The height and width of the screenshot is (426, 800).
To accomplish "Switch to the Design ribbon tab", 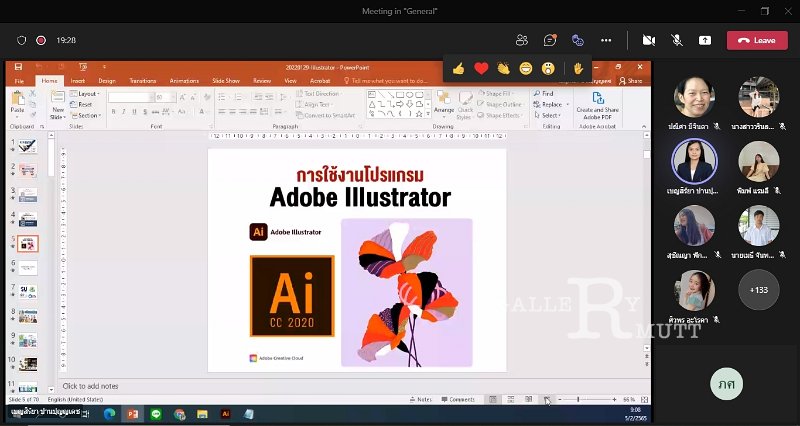I will 107,80.
